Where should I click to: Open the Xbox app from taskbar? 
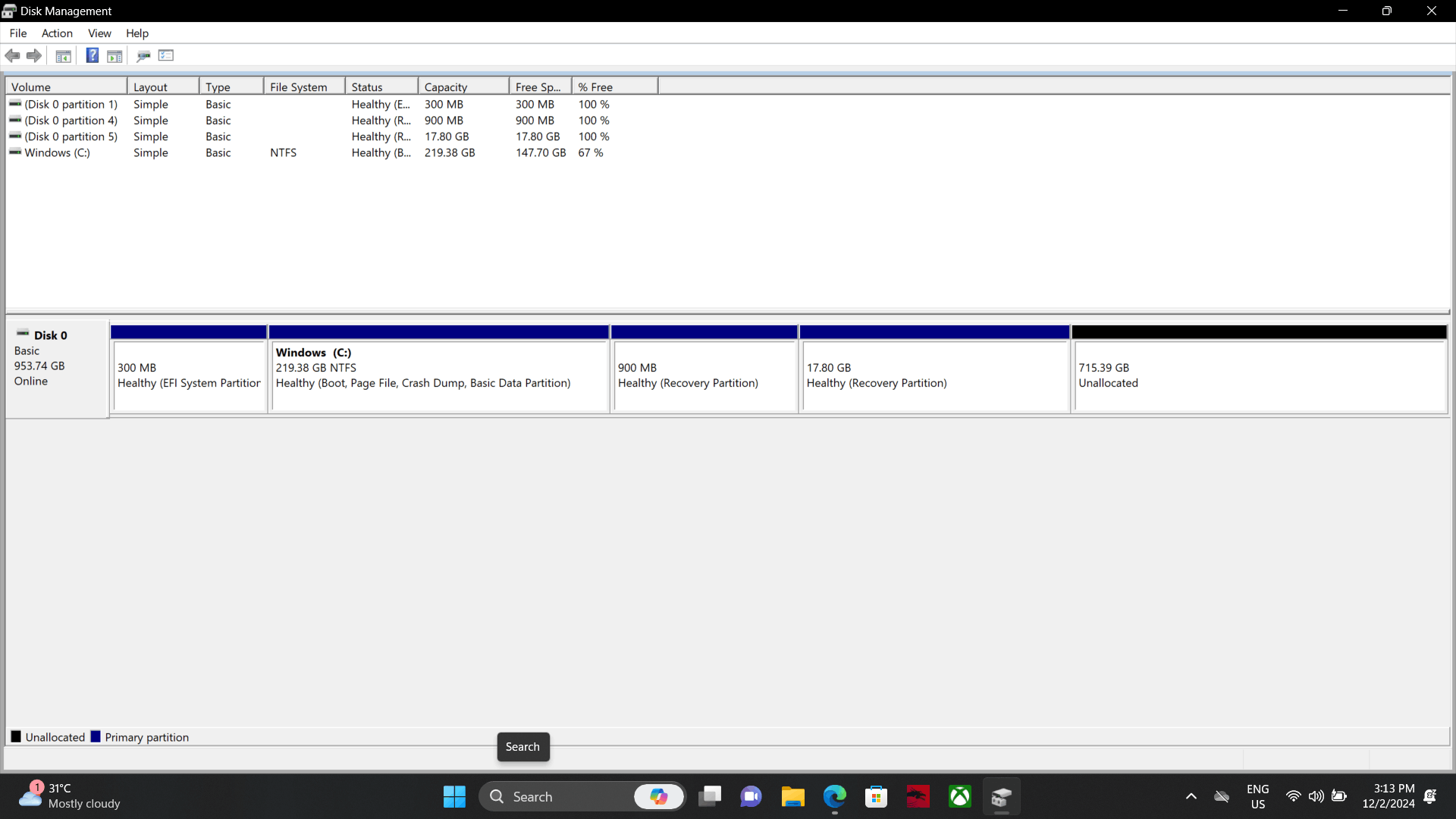click(x=959, y=796)
